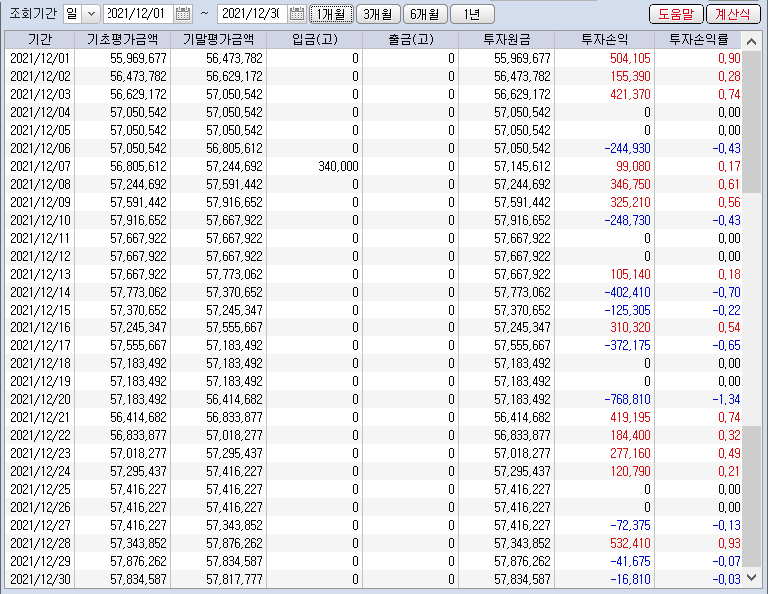Viewport: 769px width, 594px height.
Task: Sort by the 출금(고) column header
Action: point(411,39)
